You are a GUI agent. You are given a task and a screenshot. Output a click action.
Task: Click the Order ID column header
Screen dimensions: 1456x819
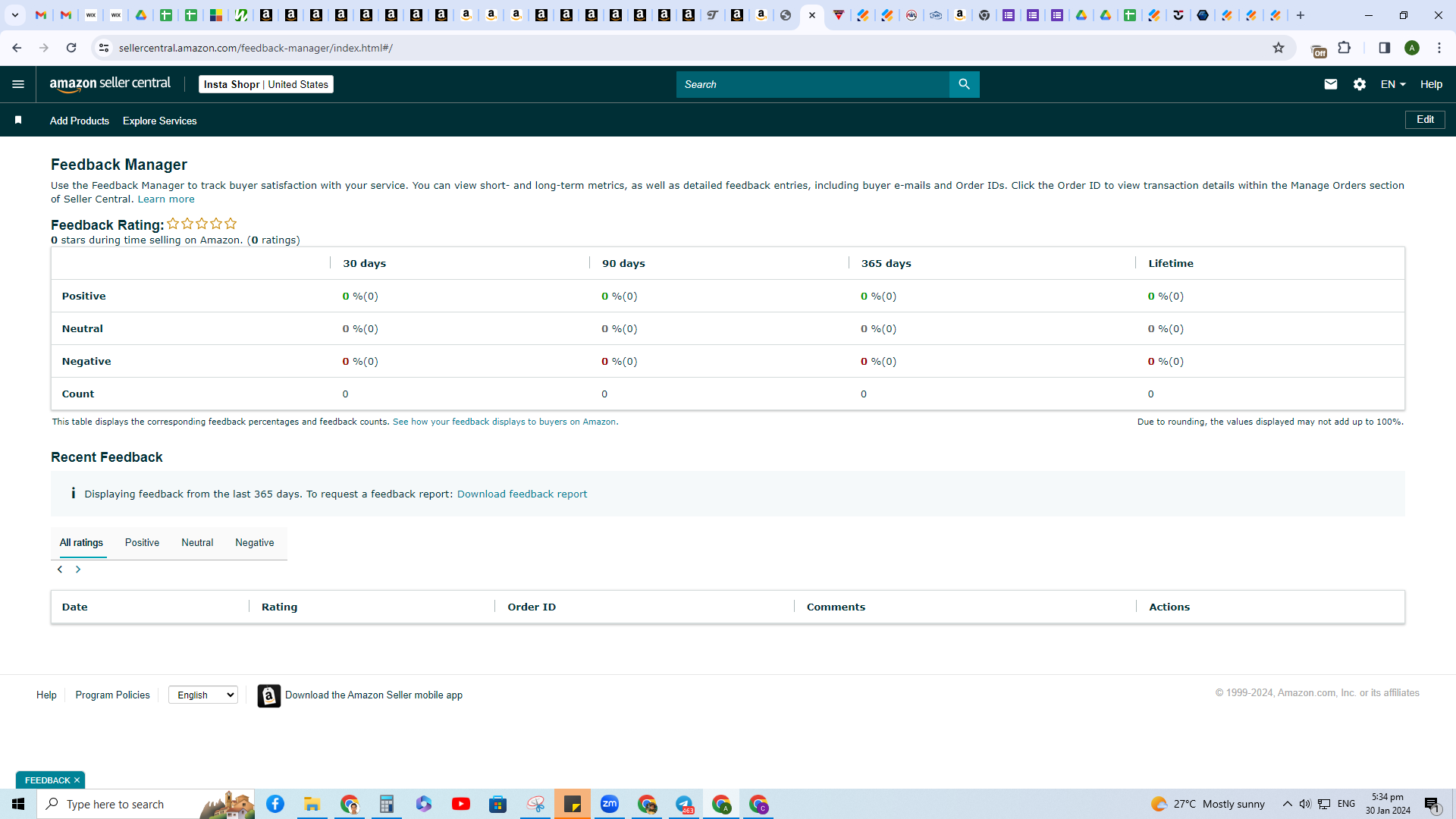coord(532,607)
